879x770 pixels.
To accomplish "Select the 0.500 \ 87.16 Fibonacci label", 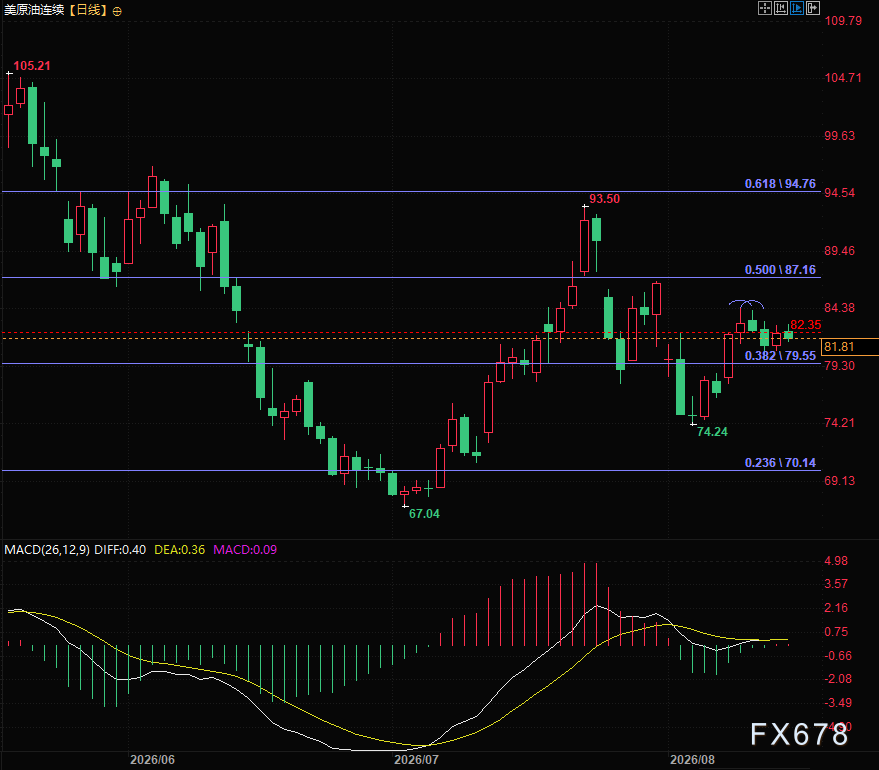I will click(x=780, y=270).
